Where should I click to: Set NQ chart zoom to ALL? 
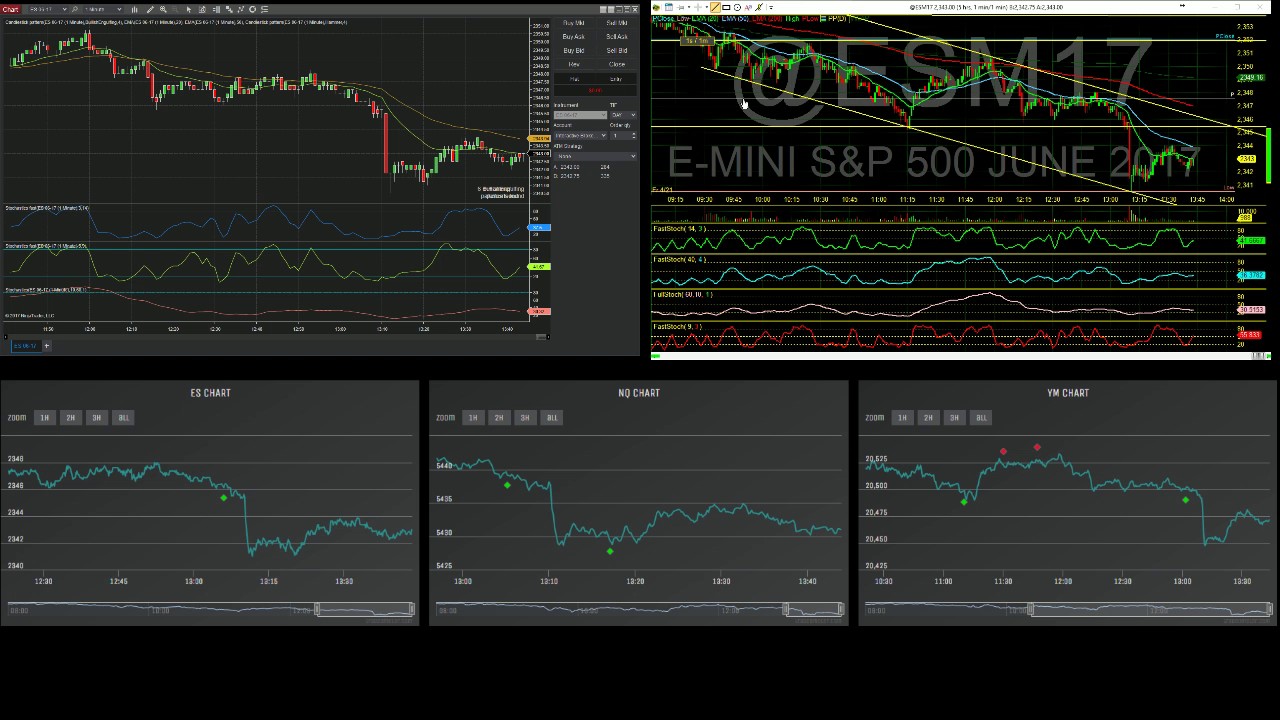(551, 417)
